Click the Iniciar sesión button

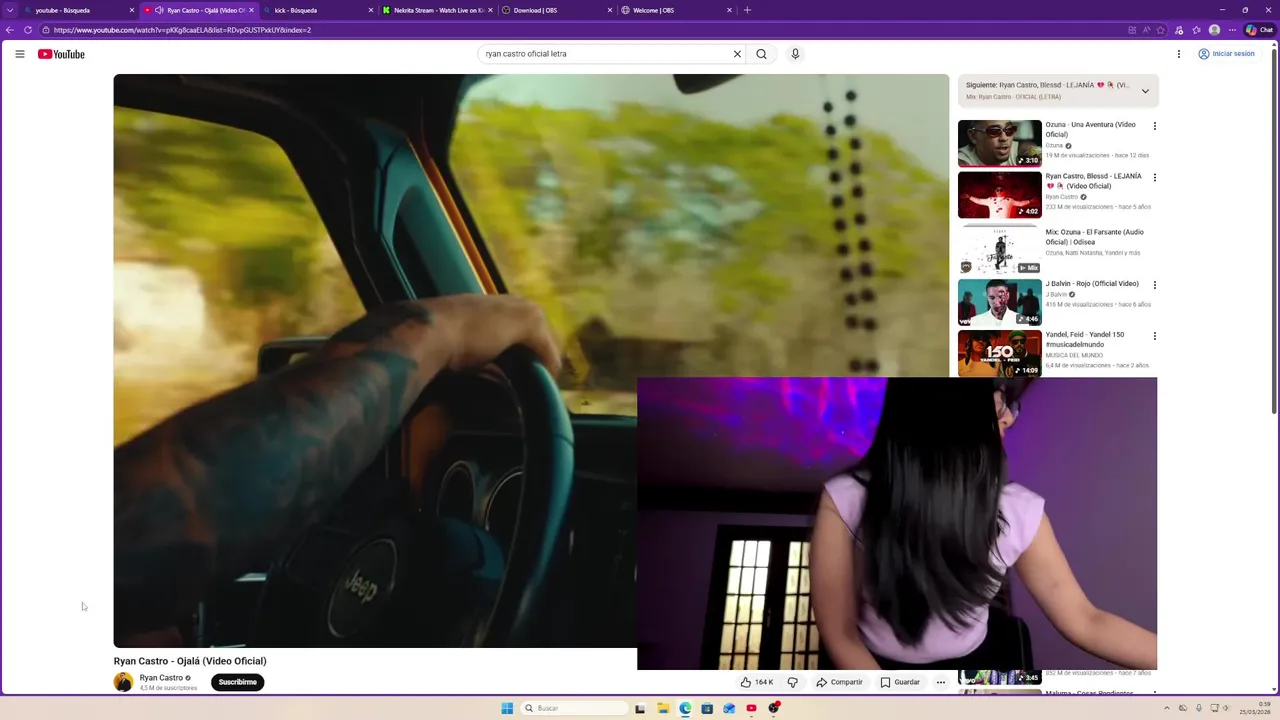[x=1226, y=54]
